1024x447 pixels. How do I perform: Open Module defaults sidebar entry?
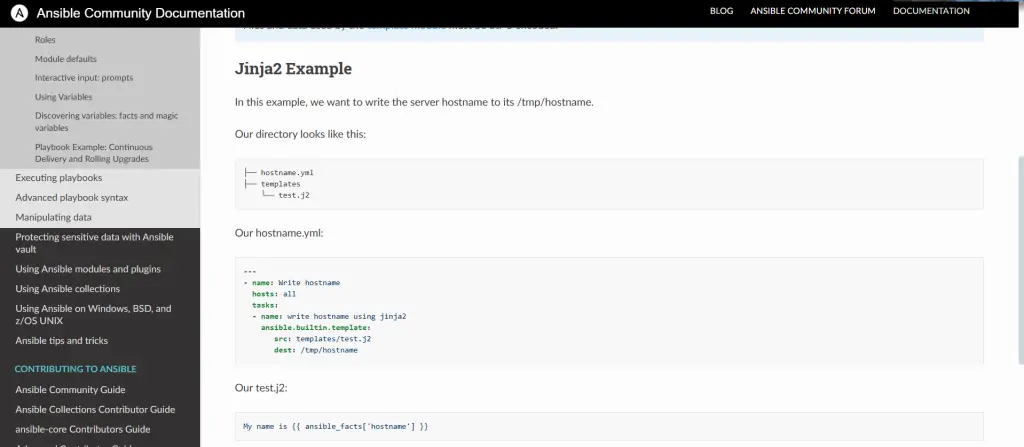pos(66,59)
